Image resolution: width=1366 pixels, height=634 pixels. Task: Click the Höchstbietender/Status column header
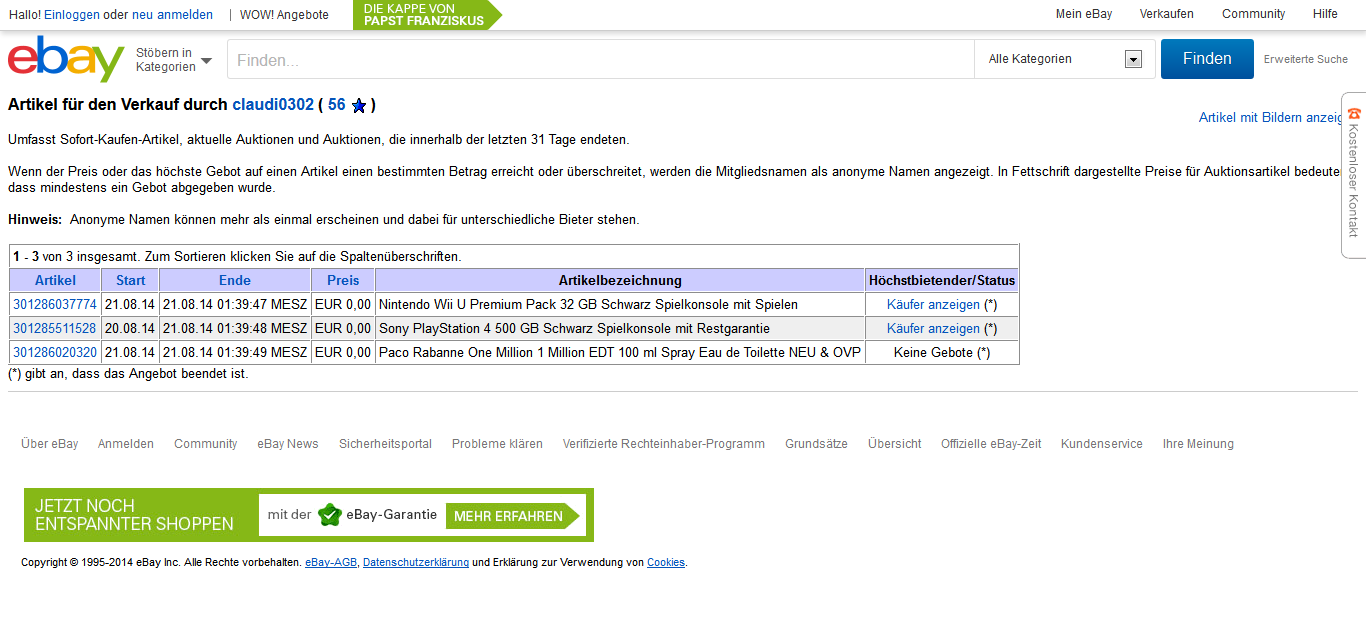pyautogui.click(x=942, y=280)
